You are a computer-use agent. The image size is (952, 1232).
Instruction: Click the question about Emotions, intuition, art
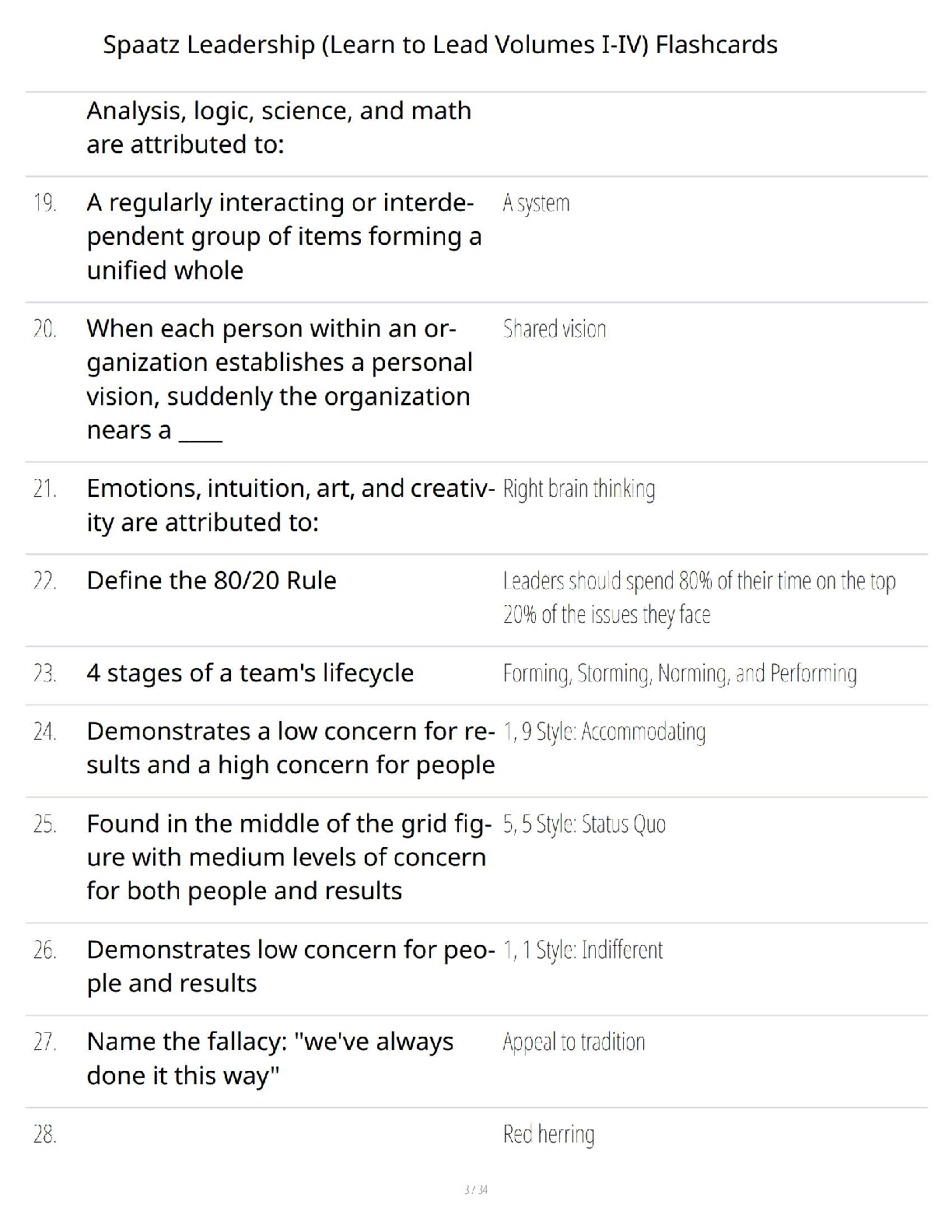point(291,506)
